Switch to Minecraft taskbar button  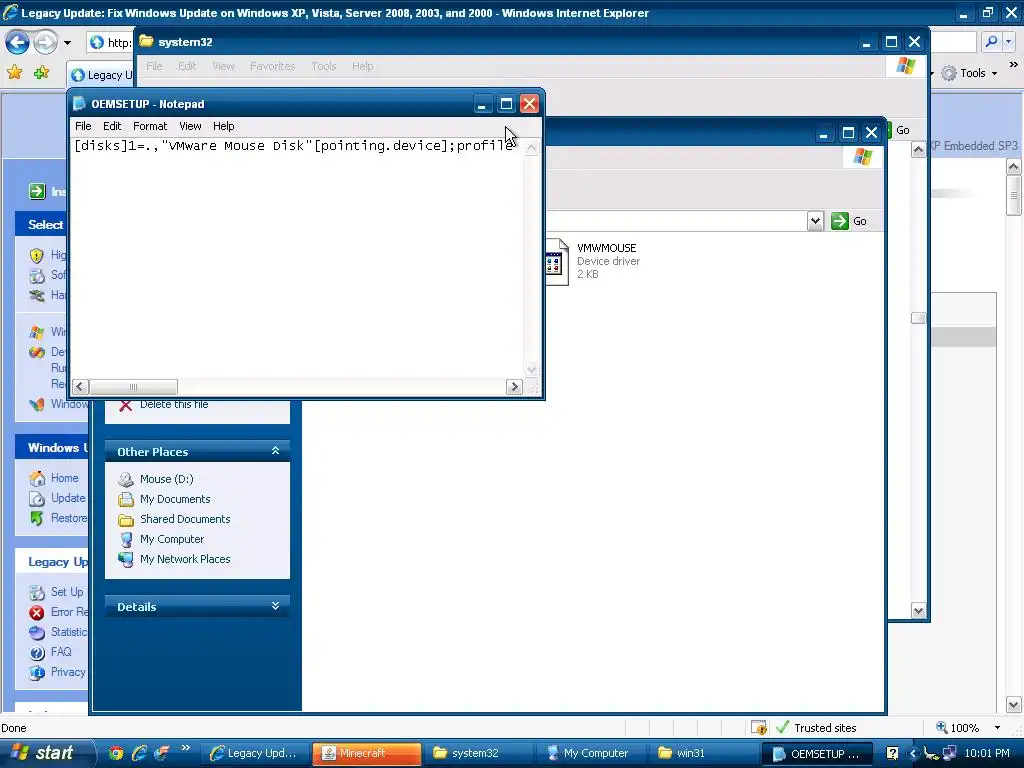(366, 754)
